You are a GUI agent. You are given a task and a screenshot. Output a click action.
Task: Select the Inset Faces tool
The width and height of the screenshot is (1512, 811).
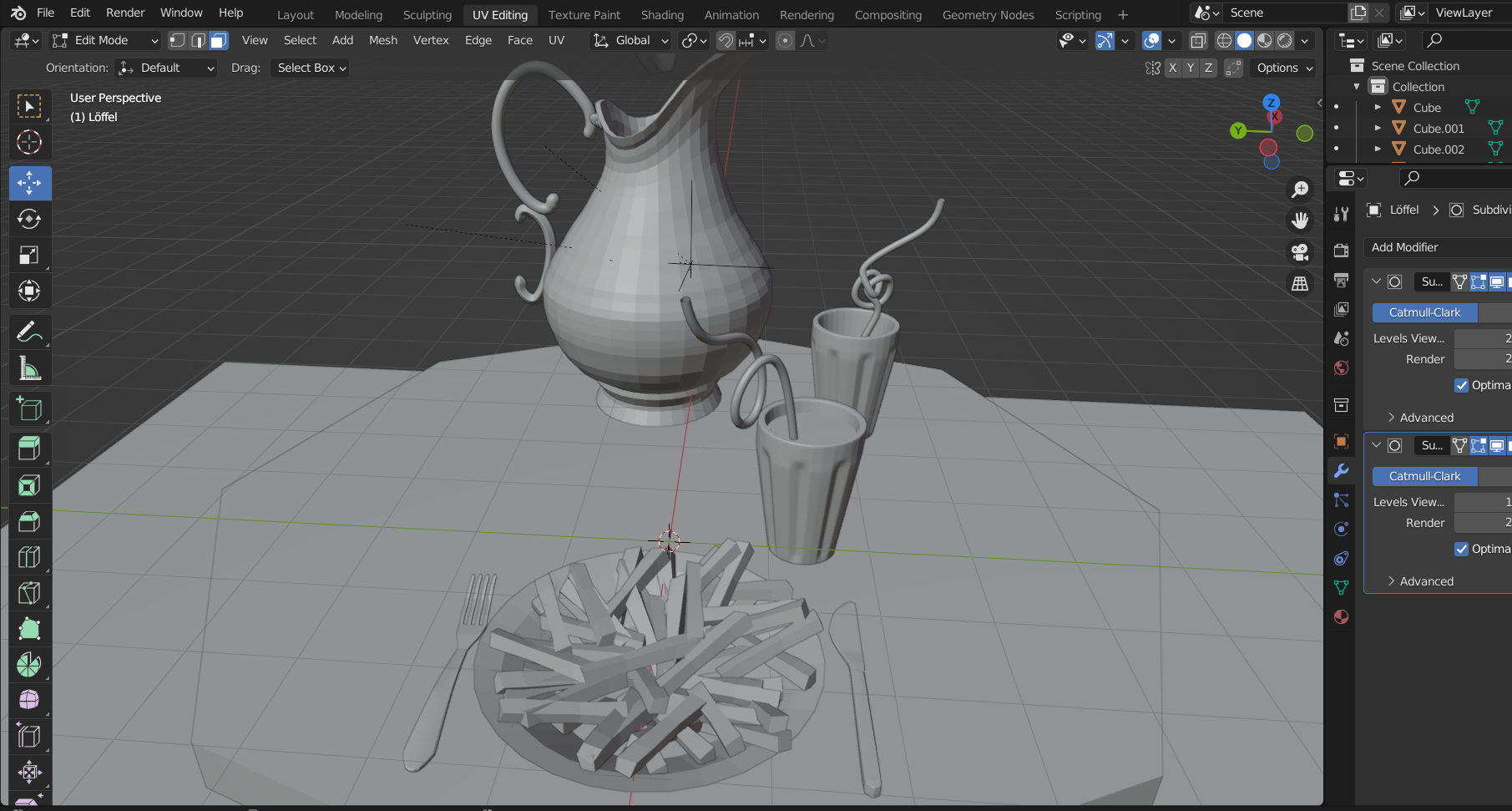point(29,485)
